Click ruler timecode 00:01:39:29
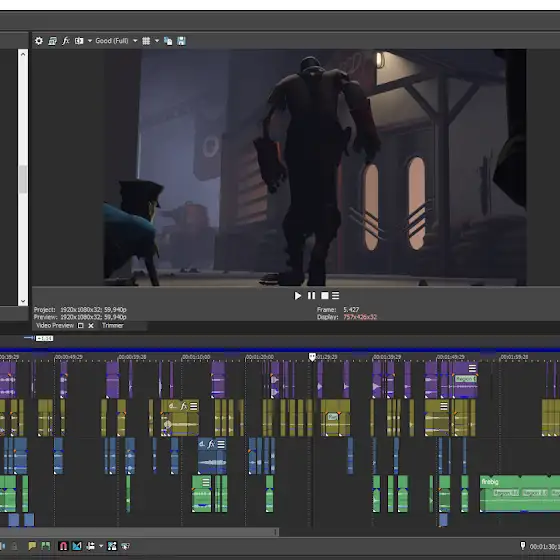 point(387,357)
